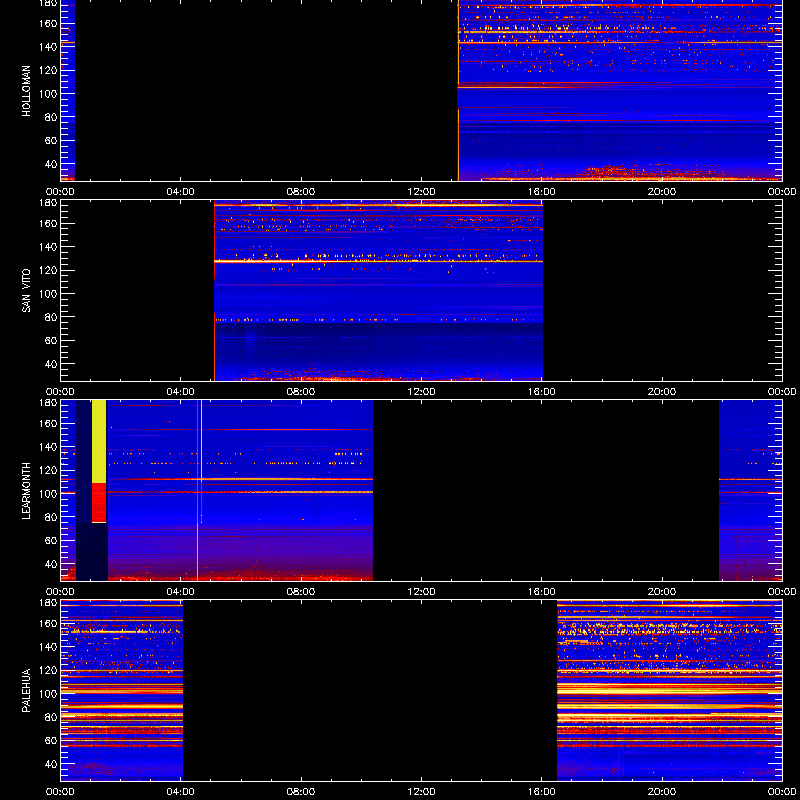Screen dimensions: 800x800
Task: Click the PALEHUA station axis label
Action: coord(26,691)
